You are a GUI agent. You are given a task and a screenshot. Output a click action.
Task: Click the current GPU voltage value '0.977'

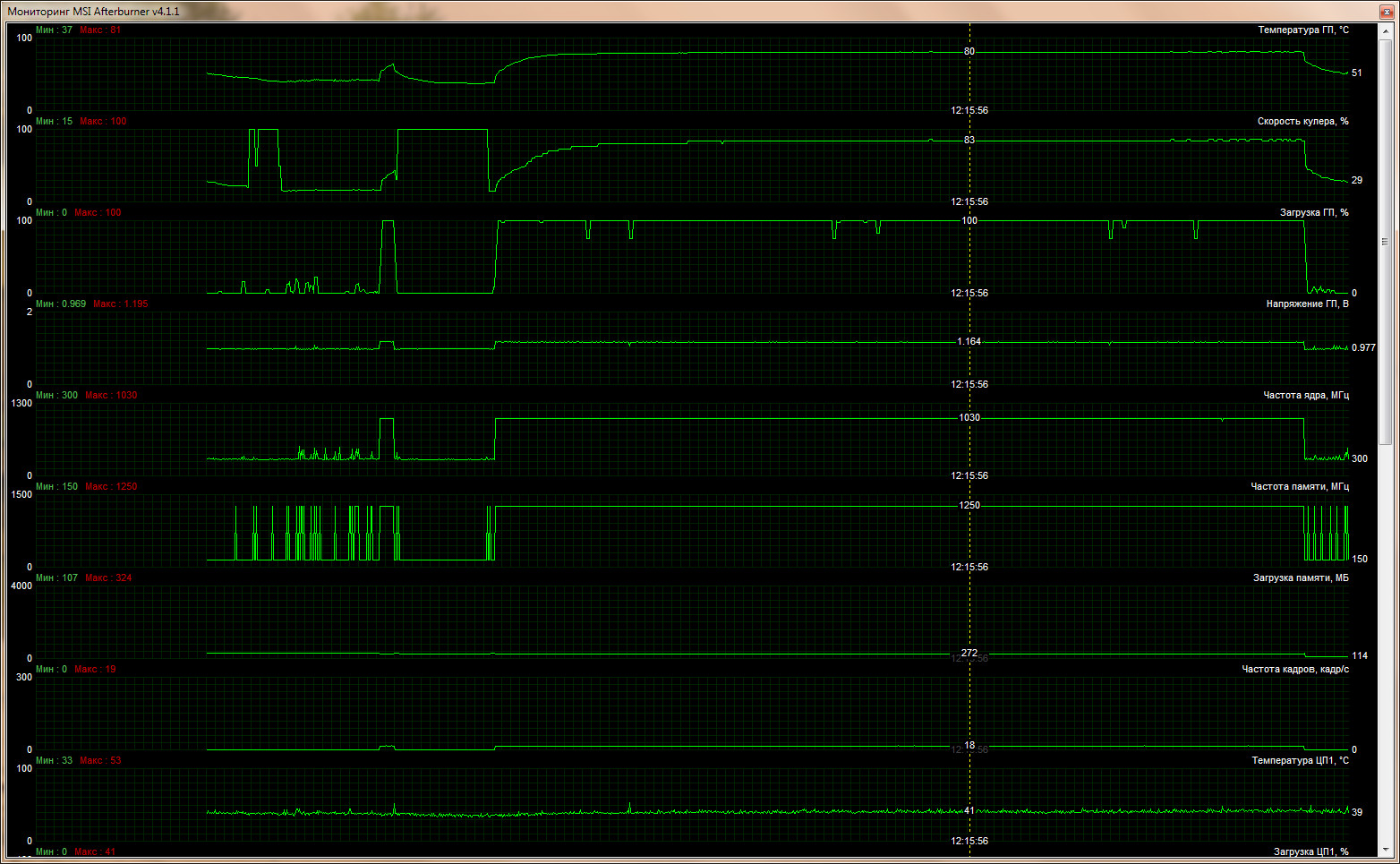[1363, 348]
